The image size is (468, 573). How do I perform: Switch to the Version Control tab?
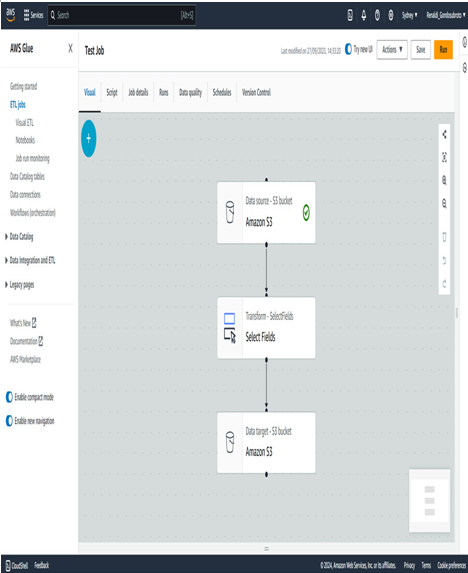pos(256,92)
